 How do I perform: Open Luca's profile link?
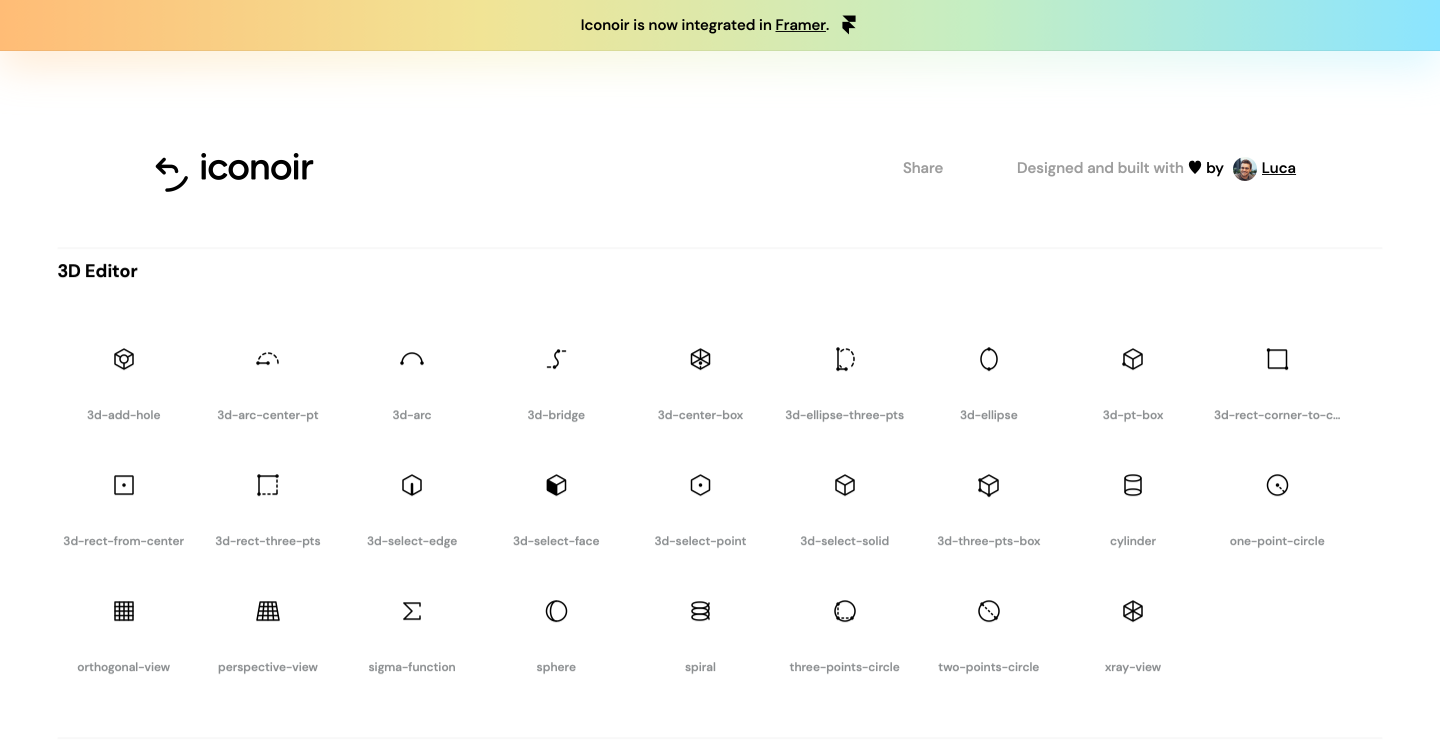pos(1278,168)
